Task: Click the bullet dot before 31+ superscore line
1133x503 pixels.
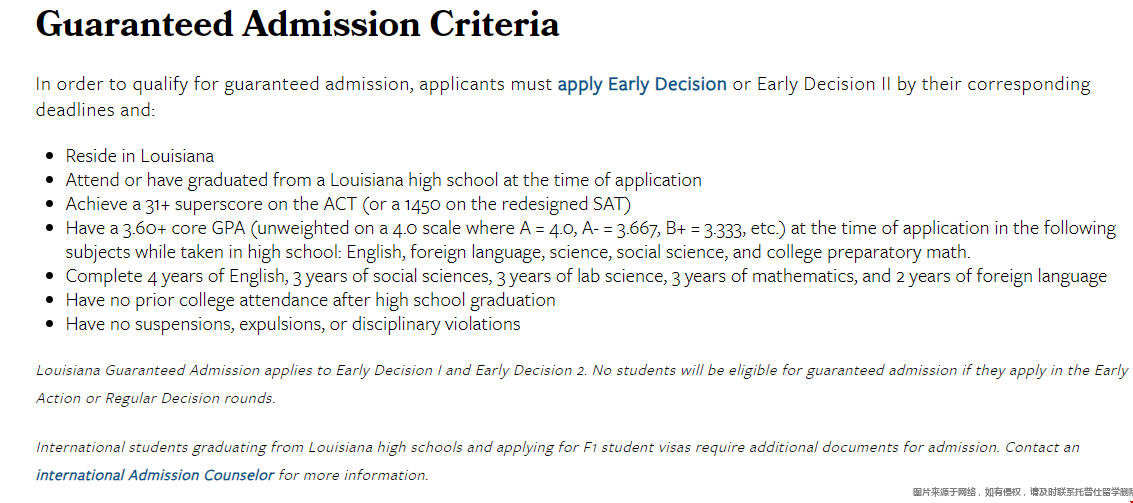Action: [49, 204]
